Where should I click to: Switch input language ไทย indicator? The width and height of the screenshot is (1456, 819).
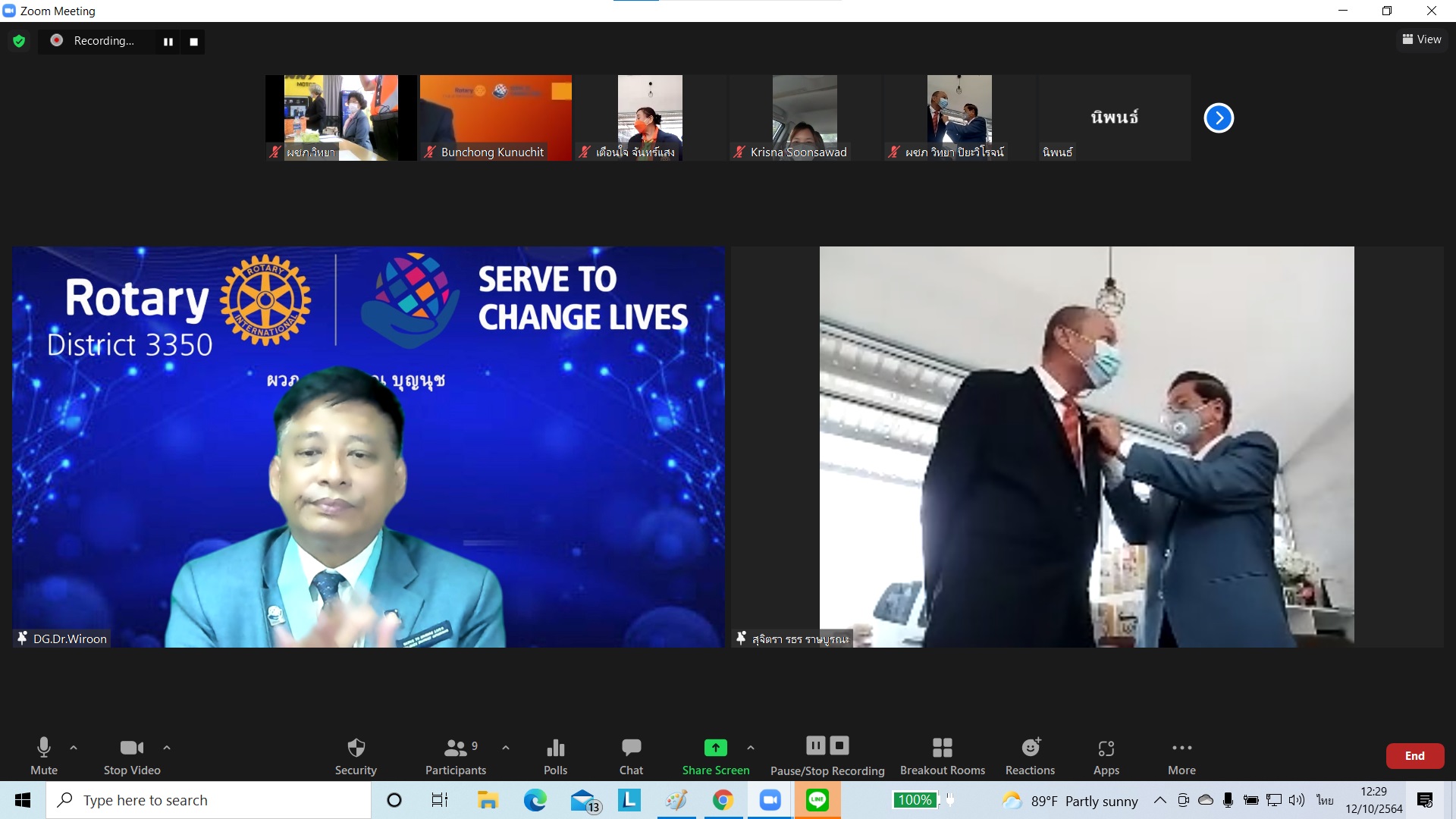click(x=1325, y=800)
